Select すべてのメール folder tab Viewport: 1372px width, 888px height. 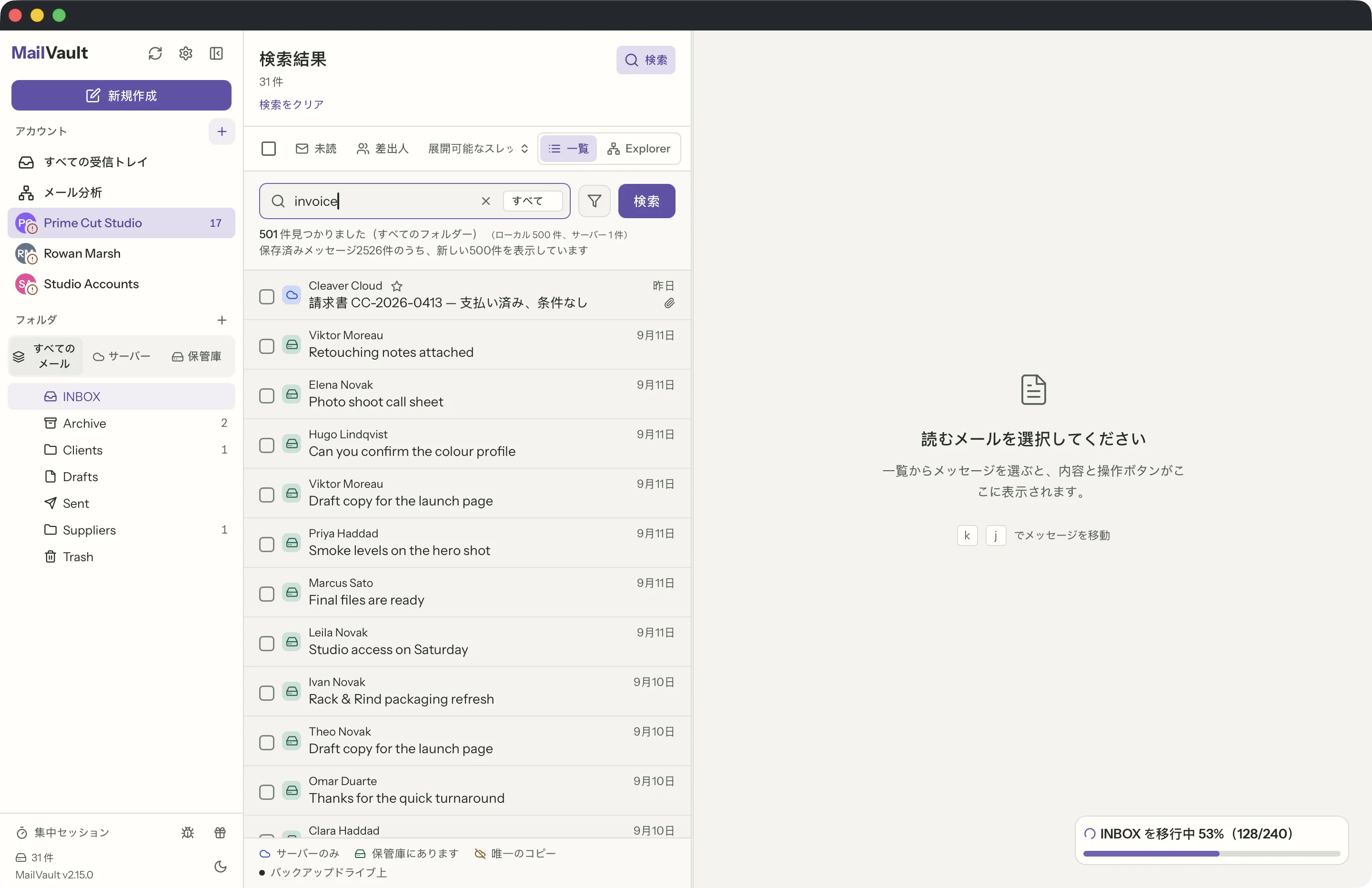46,356
